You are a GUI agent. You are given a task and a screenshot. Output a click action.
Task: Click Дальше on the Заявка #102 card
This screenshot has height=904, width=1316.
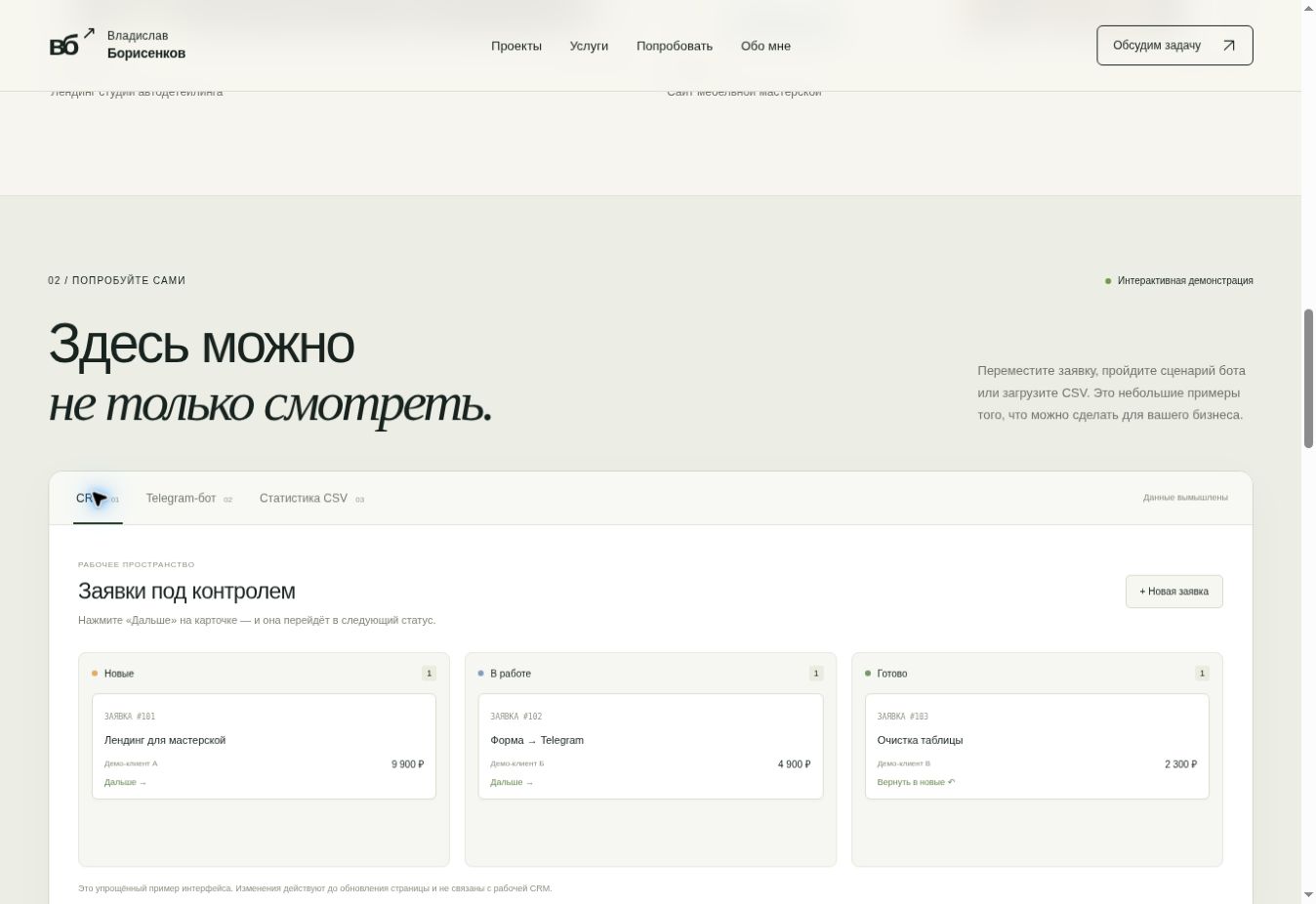coord(512,782)
